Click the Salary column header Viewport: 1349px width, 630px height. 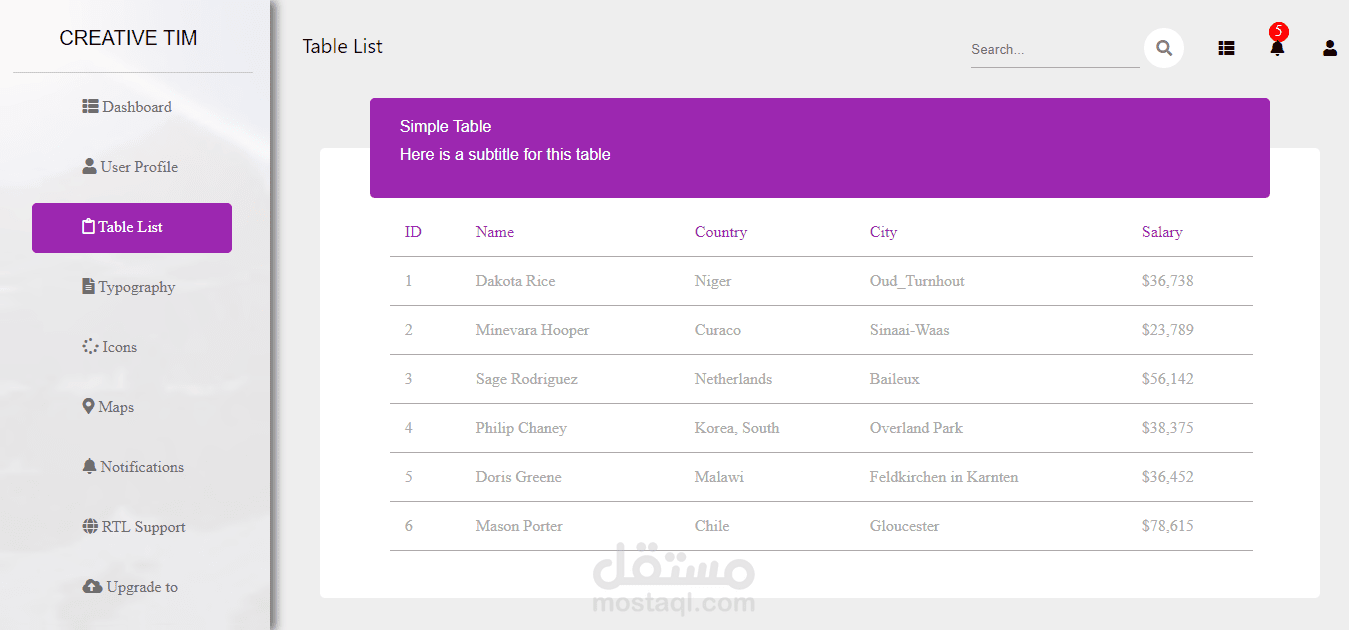(x=1162, y=232)
